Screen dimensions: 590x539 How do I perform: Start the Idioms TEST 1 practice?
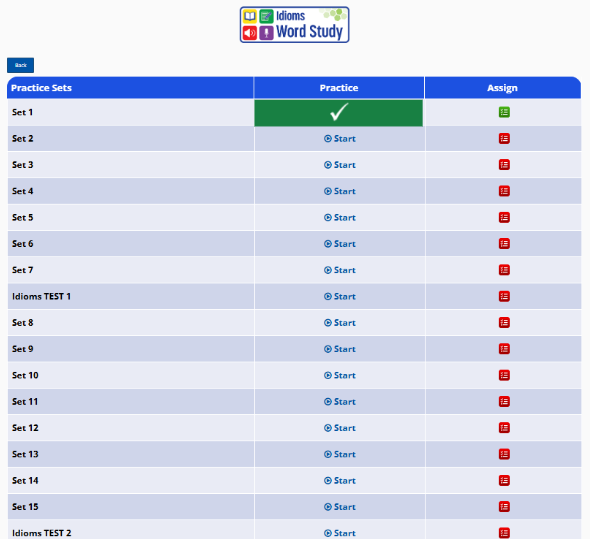pyautogui.click(x=339, y=297)
